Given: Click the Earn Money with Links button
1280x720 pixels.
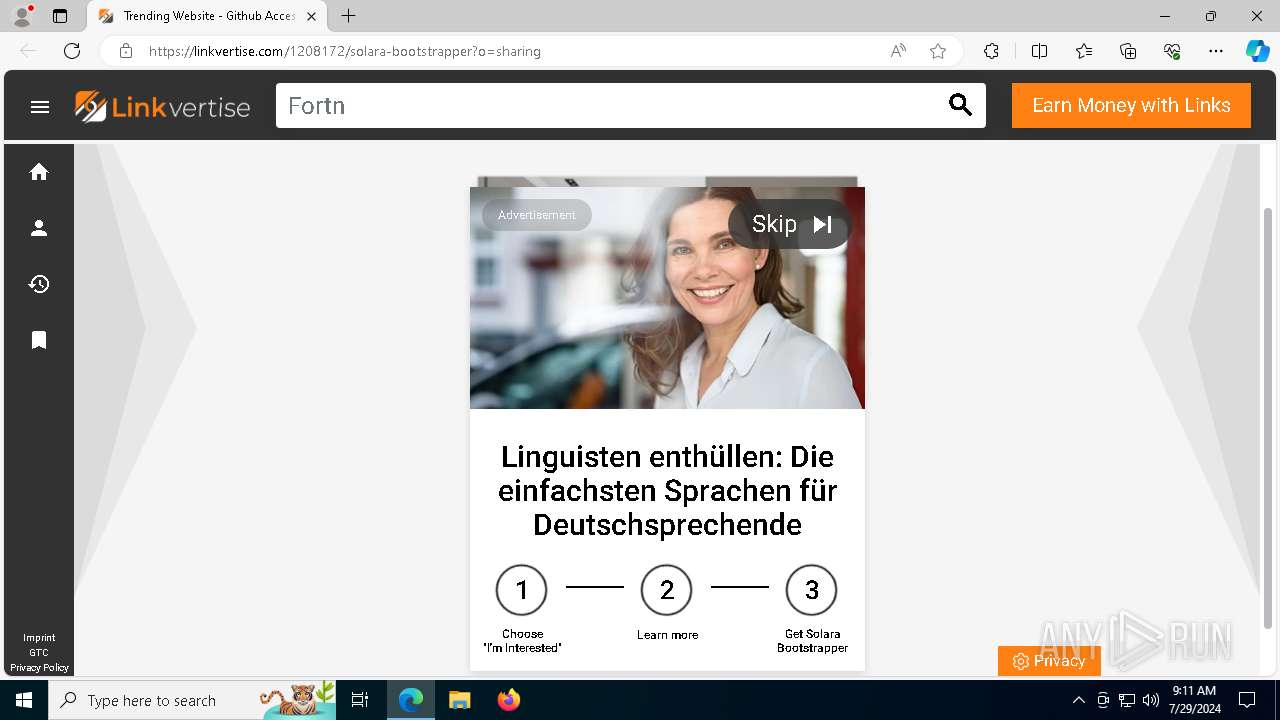Looking at the screenshot, I should click(x=1131, y=105).
